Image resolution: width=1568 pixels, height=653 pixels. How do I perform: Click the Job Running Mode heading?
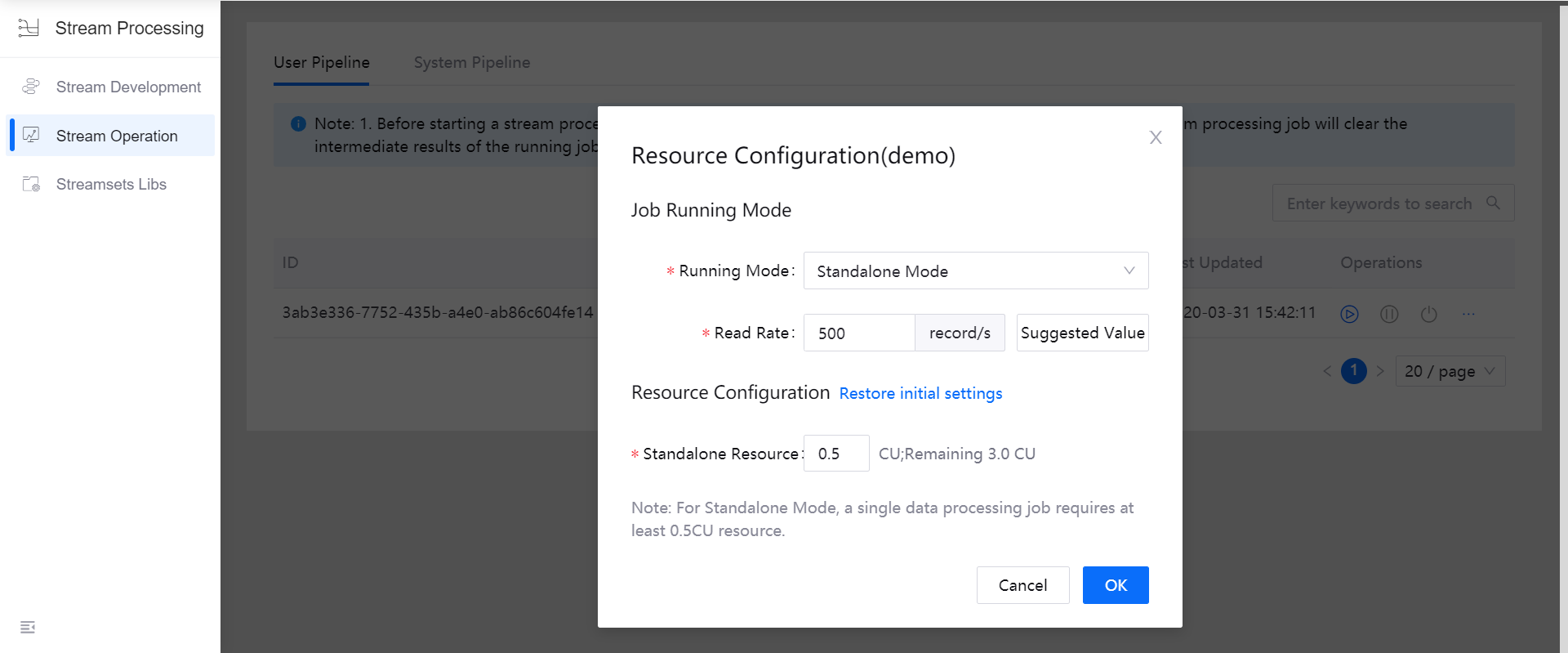pyautogui.click(x=711, y=210)
